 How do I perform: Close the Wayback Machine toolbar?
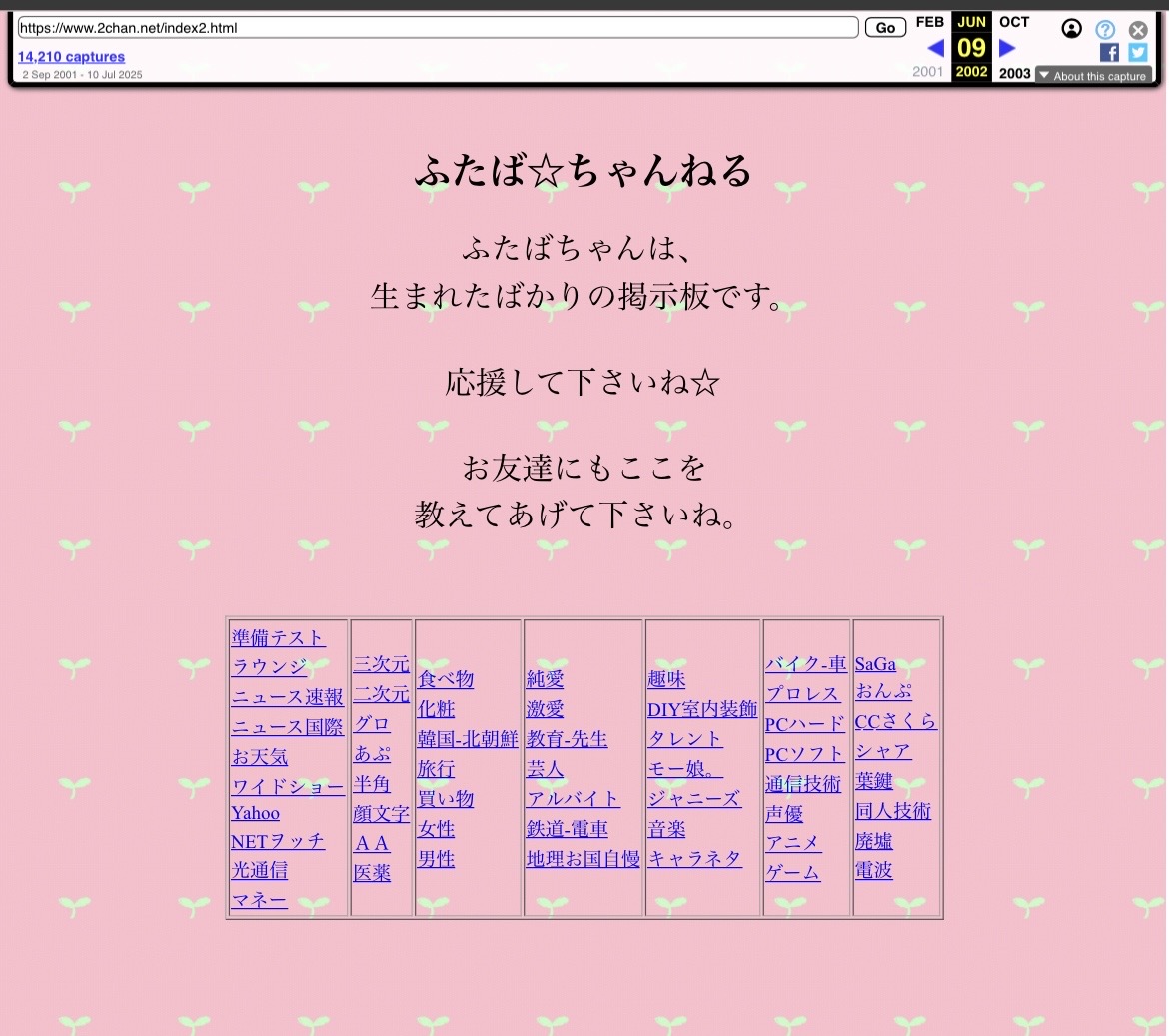(x=1138, y=30)
